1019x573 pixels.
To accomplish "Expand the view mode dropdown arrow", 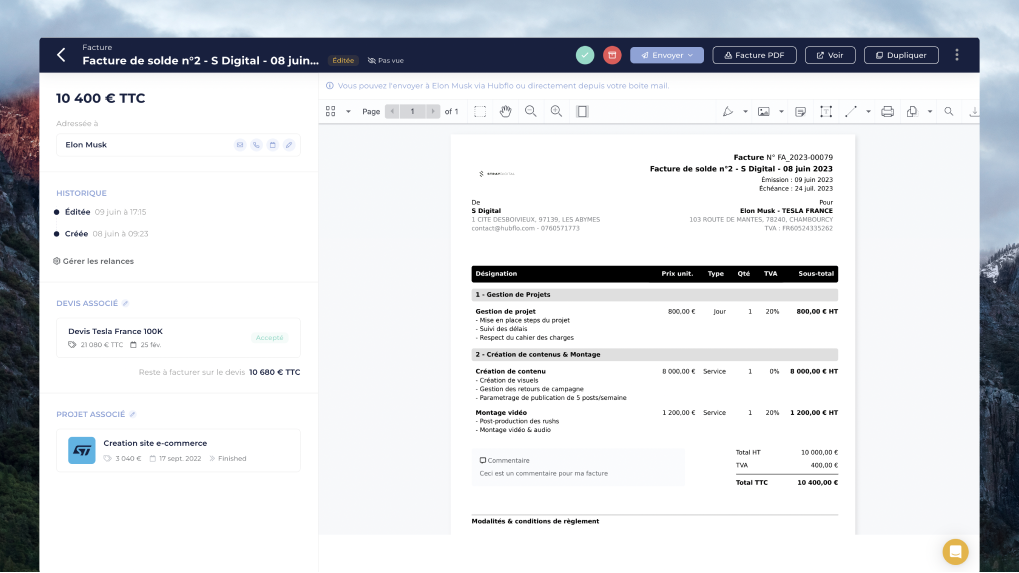I will 348,112.
